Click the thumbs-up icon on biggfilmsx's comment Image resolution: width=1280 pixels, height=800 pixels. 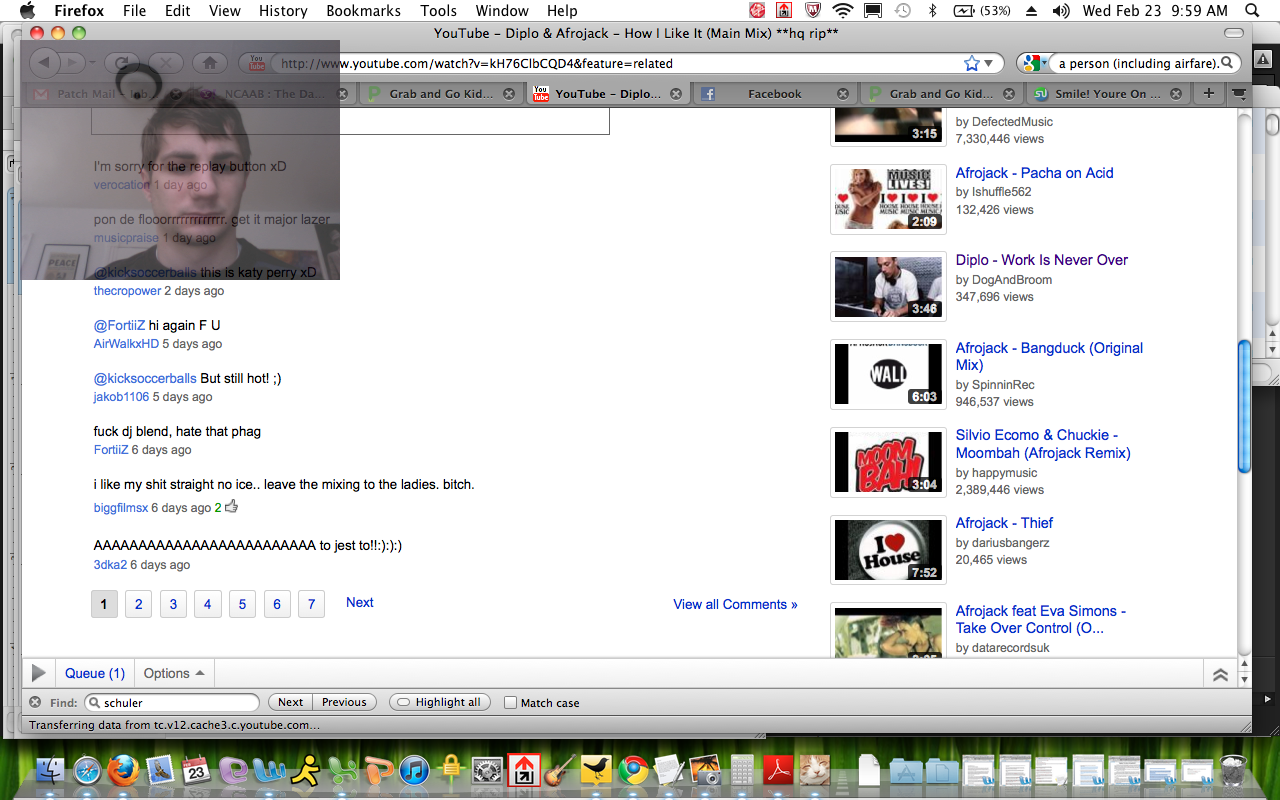click(x=232, y=507)
